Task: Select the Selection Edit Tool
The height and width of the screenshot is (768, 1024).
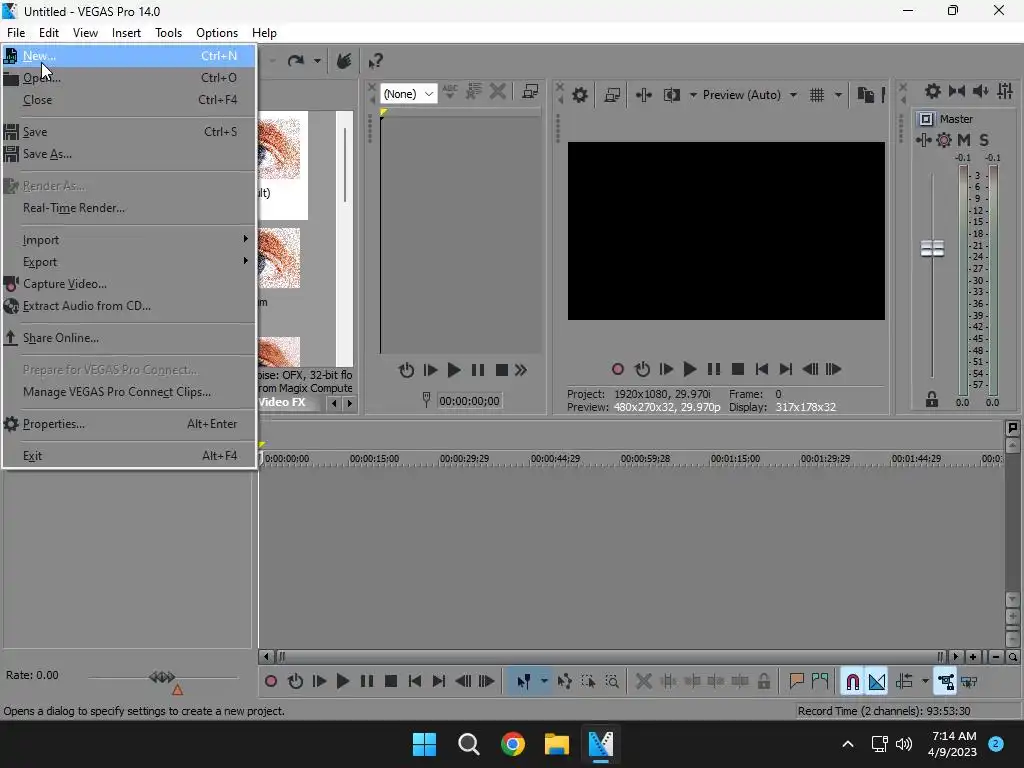Action: [x=588, y=682]
